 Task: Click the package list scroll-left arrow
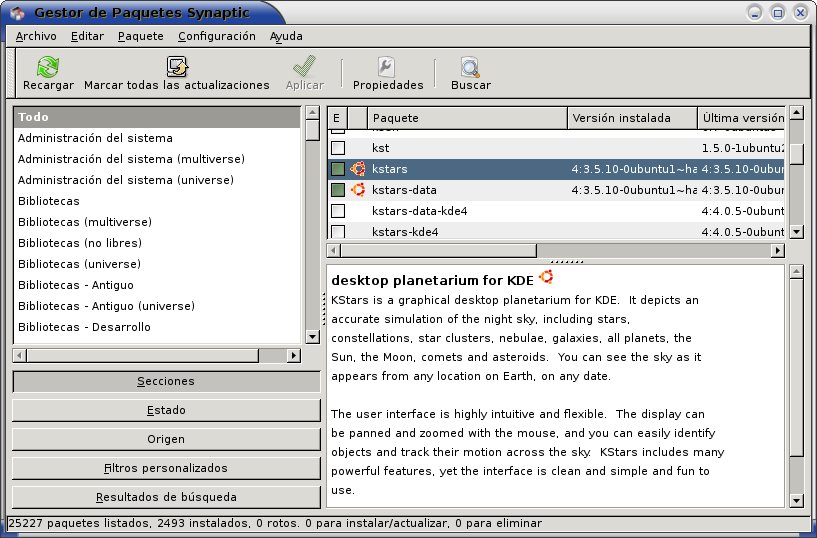[x=333, y=251]
